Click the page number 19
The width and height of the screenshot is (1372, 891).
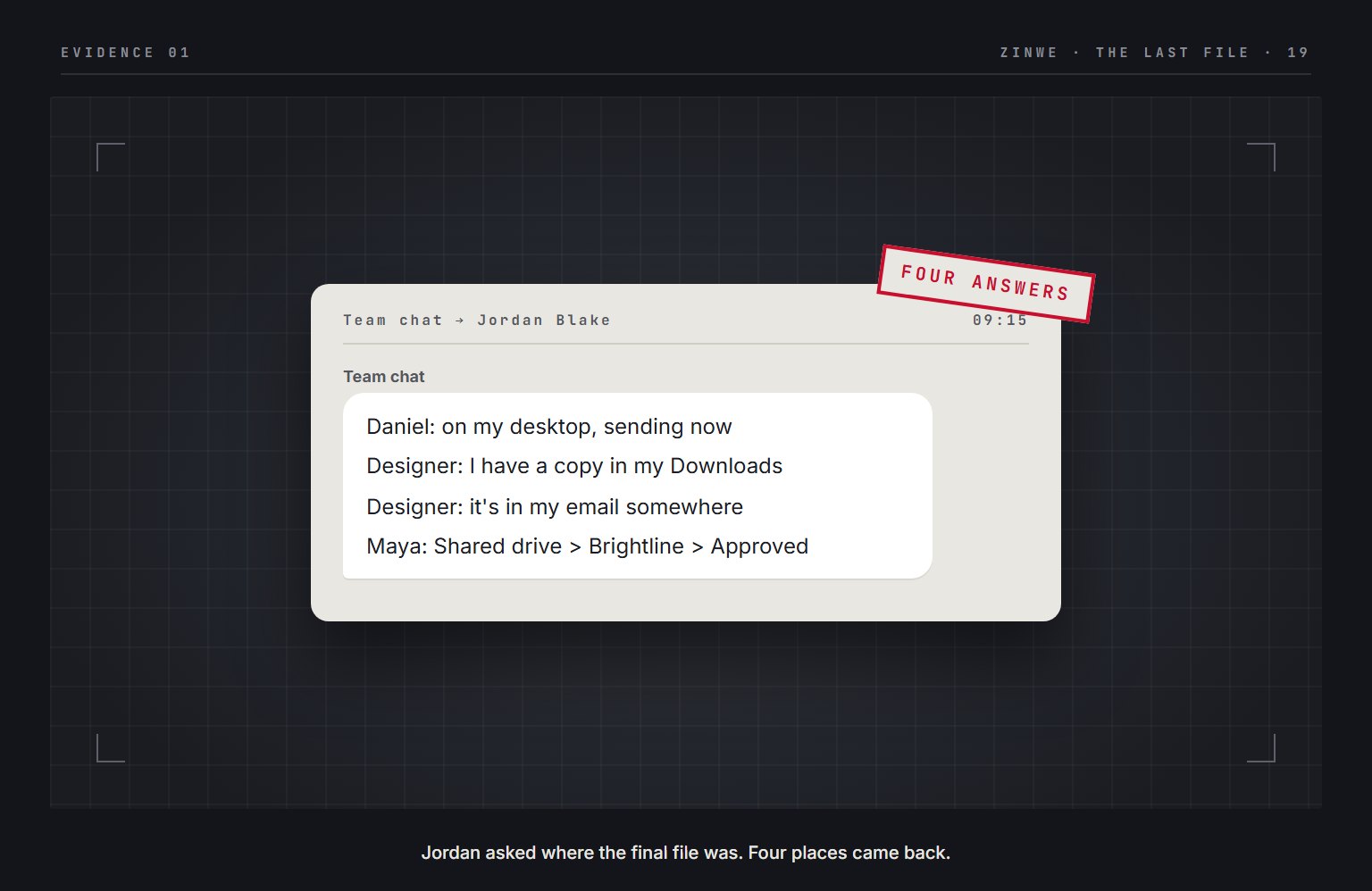point(1298,53)
